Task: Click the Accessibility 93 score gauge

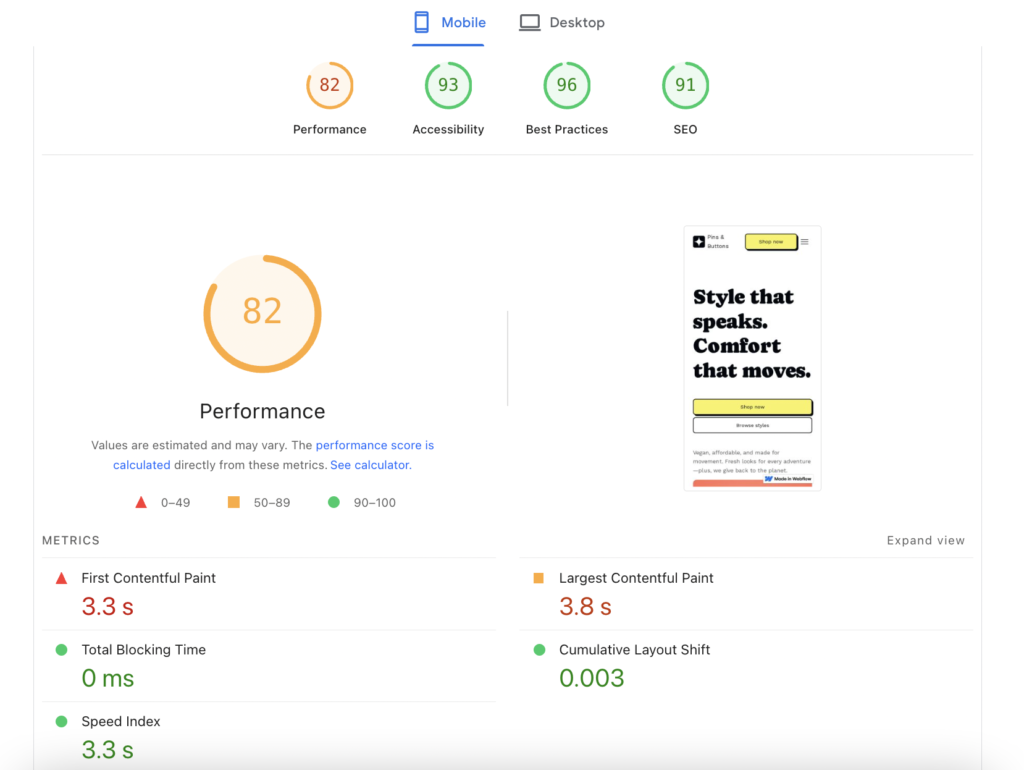Action: (448, 86)
